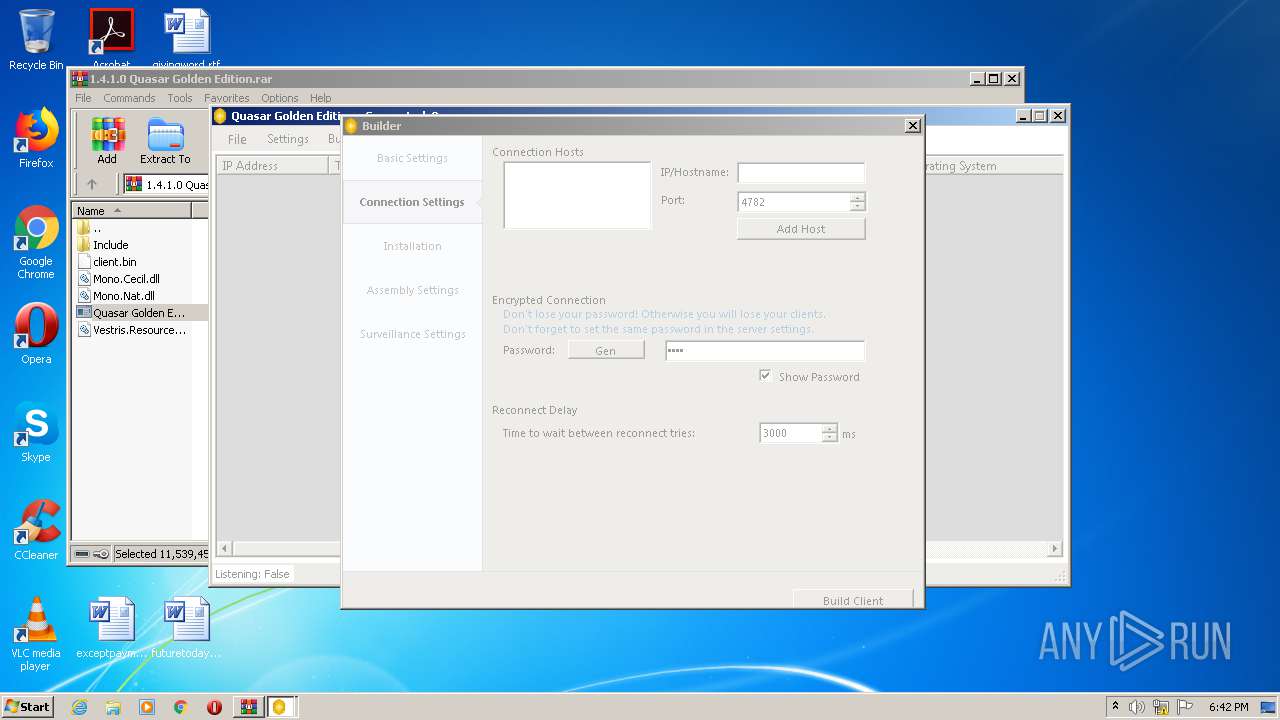The height and width of the screenshot is (720, 1280).
Task: Open WinRAR Commands menu
Action: tap(129, 98)
